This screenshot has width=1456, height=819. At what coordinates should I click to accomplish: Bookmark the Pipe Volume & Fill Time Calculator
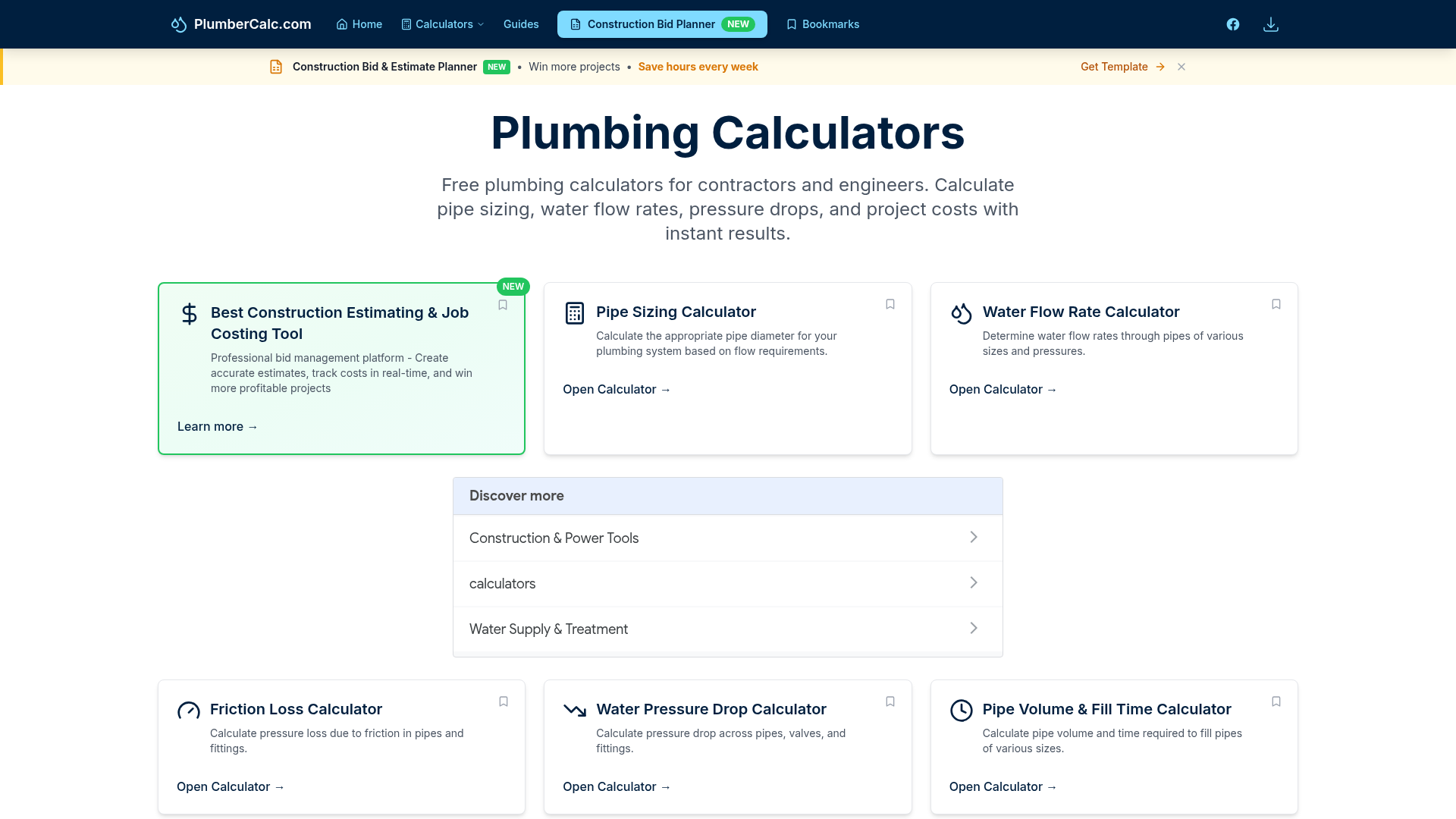click(x=1276, y=701)
